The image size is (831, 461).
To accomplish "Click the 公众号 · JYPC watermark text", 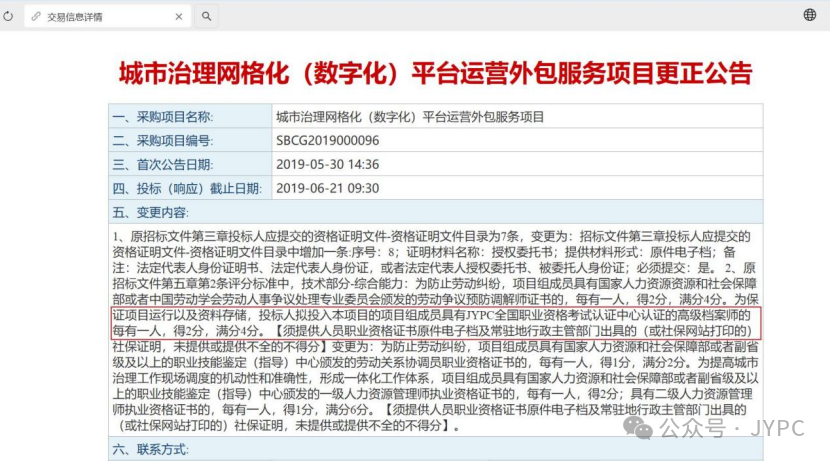I will (724, 429).
